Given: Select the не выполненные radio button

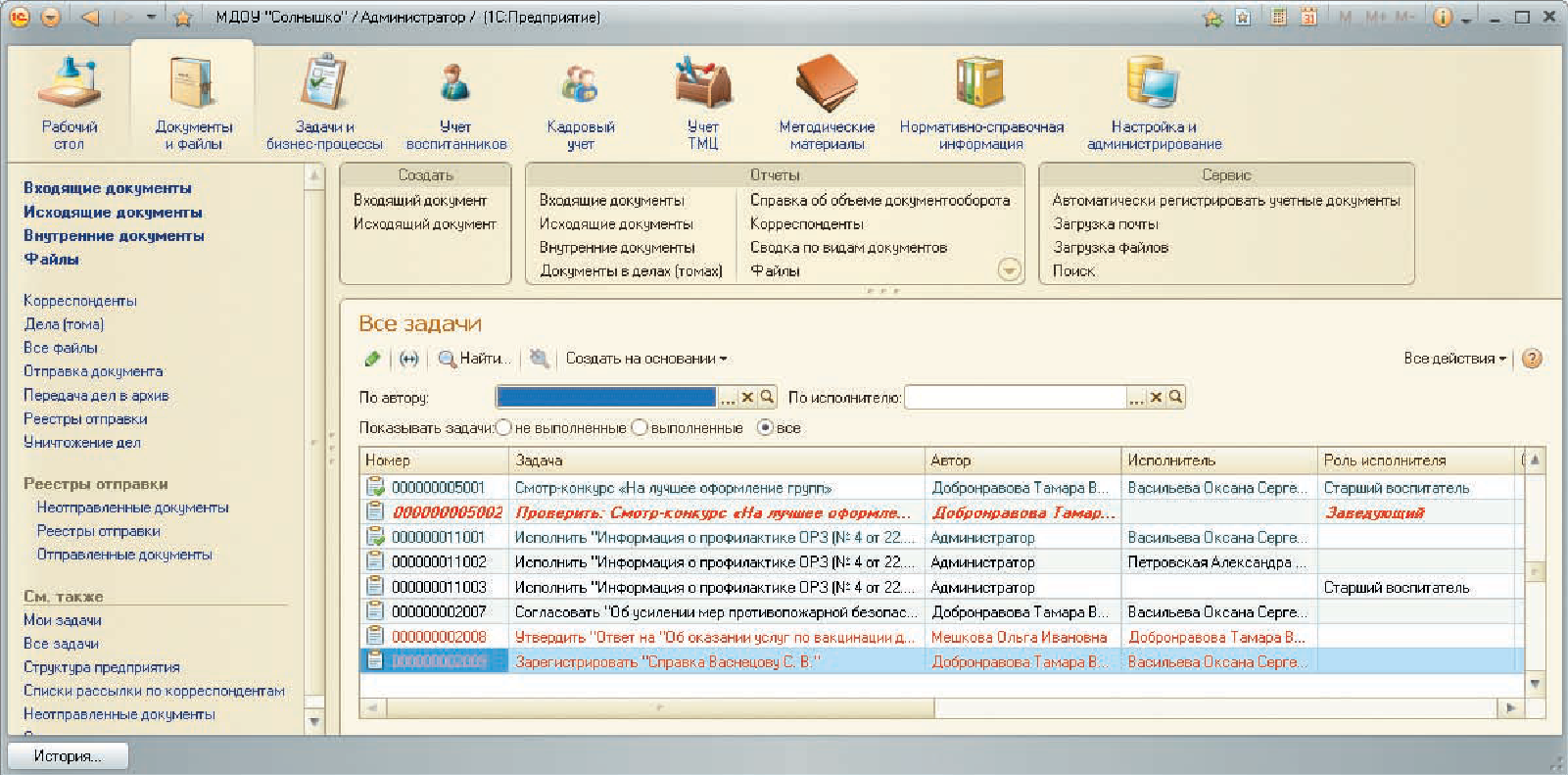Looking at the screenshot, I should pos(504,427).
